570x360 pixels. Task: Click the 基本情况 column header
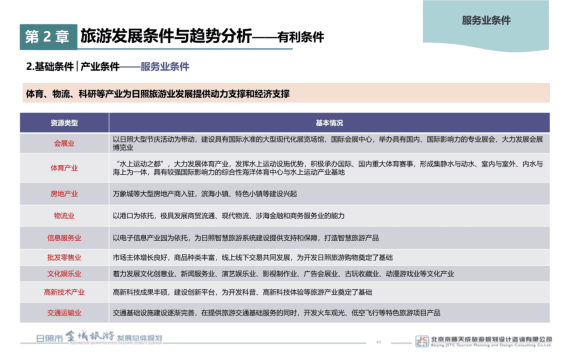[x=329, y=123]
